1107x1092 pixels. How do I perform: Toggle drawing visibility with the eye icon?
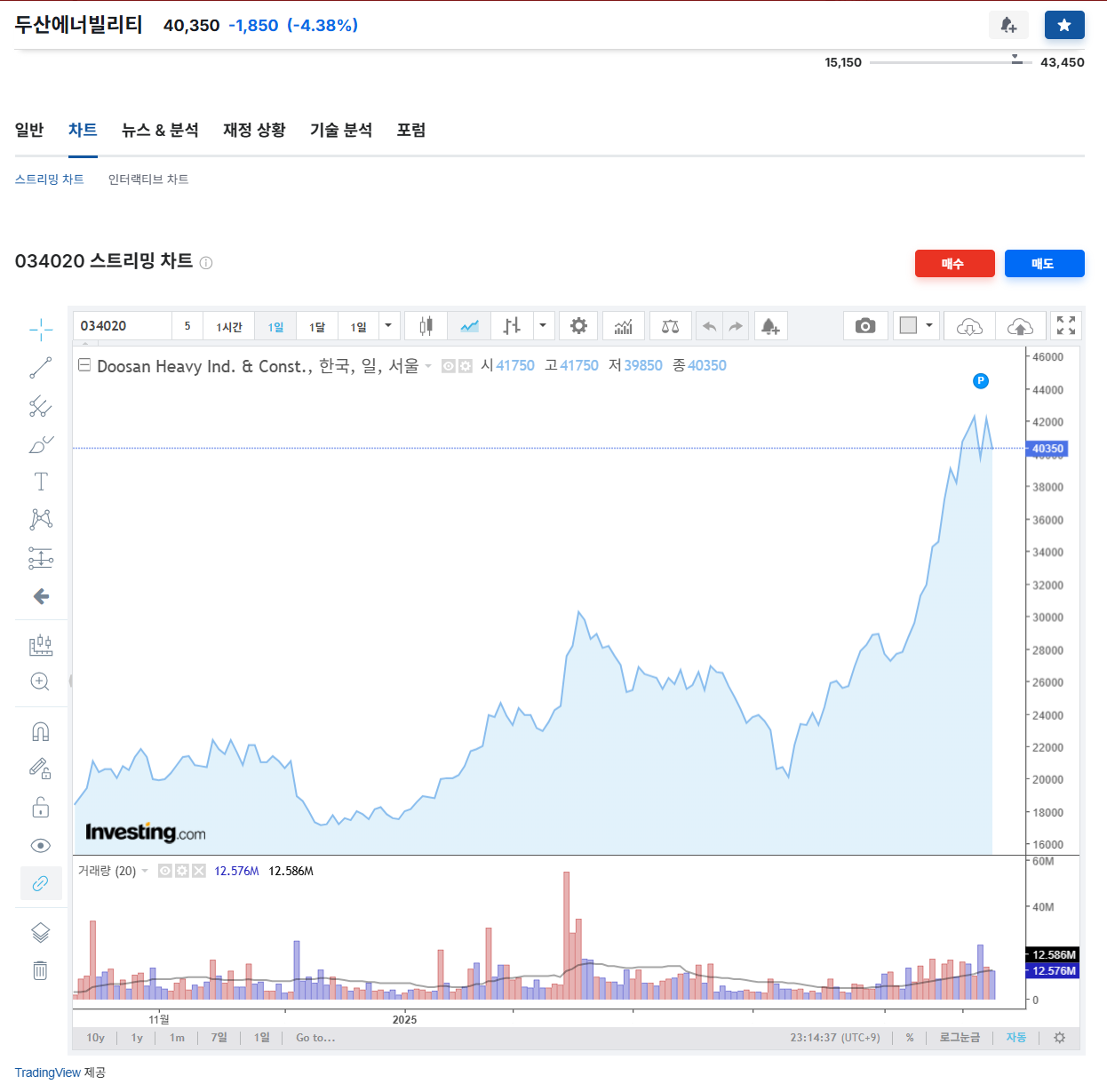pos(40,845)
